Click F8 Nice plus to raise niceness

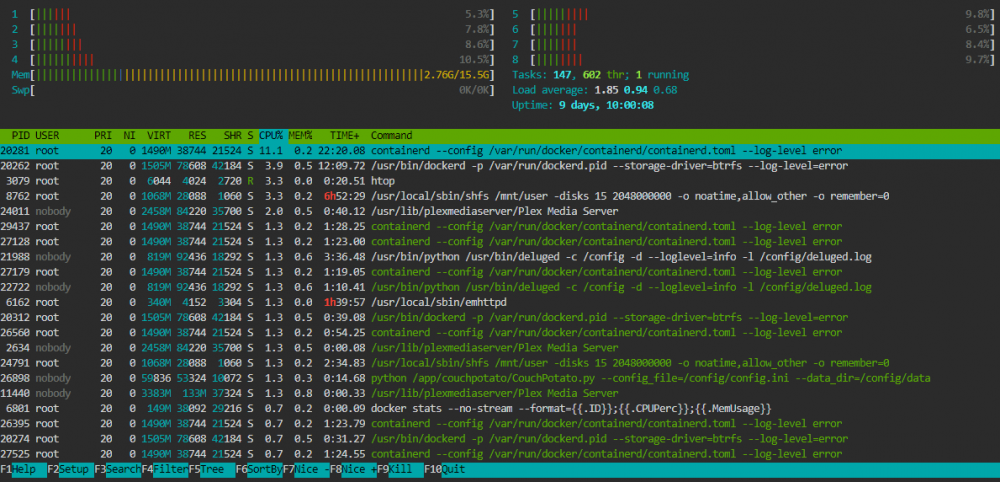pyautogui.click(x=353, y=469)
